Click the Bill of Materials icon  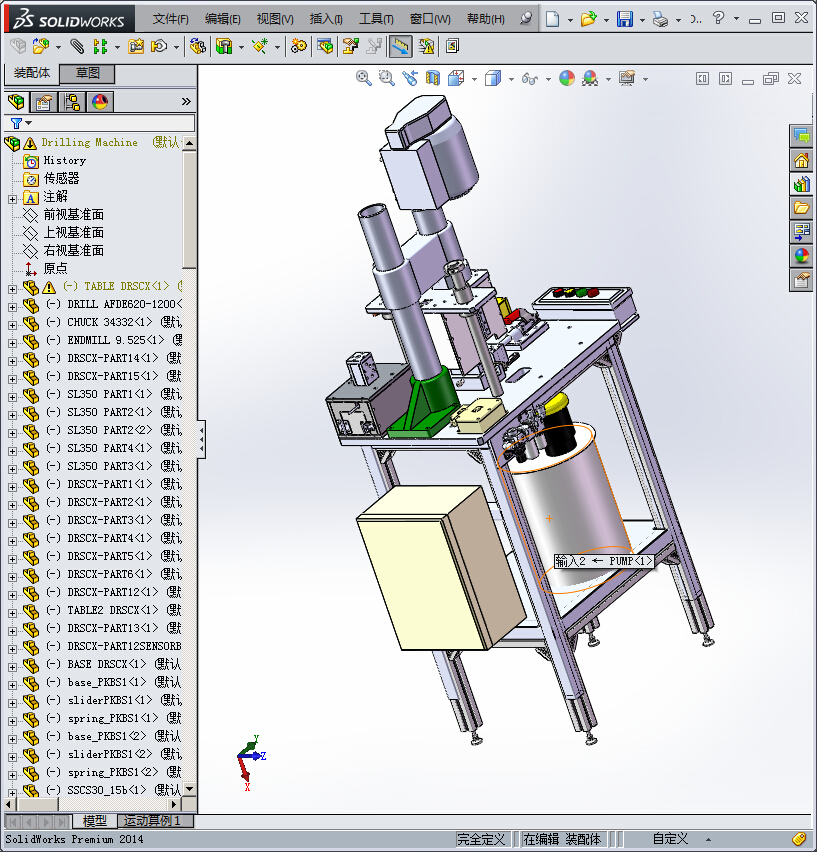(x=325, y=46)
